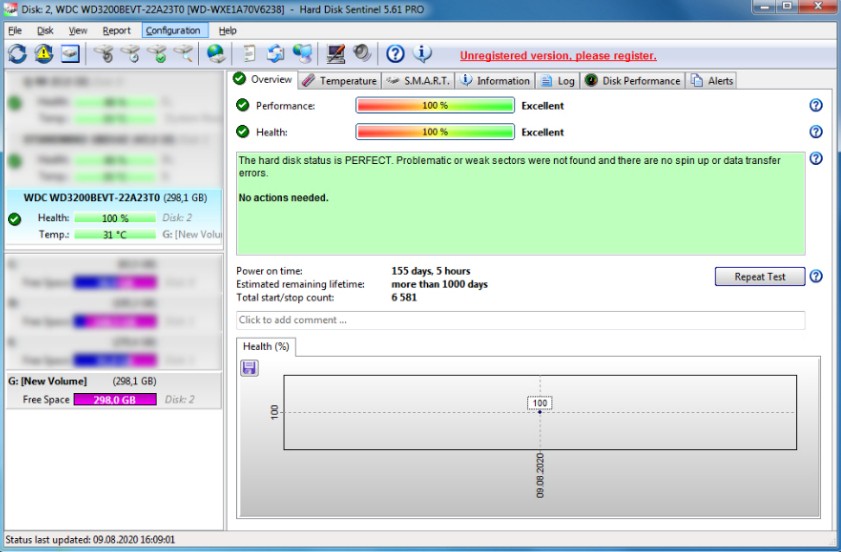
Task: Click the '6 581' start/stop count value
Action: point(404,298)
